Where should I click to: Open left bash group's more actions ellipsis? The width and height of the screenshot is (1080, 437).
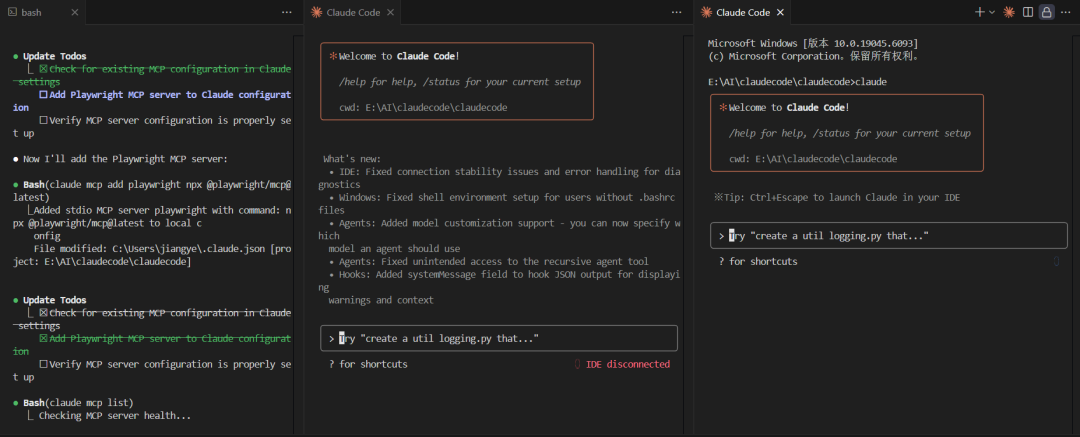click(x=286, y=12)
